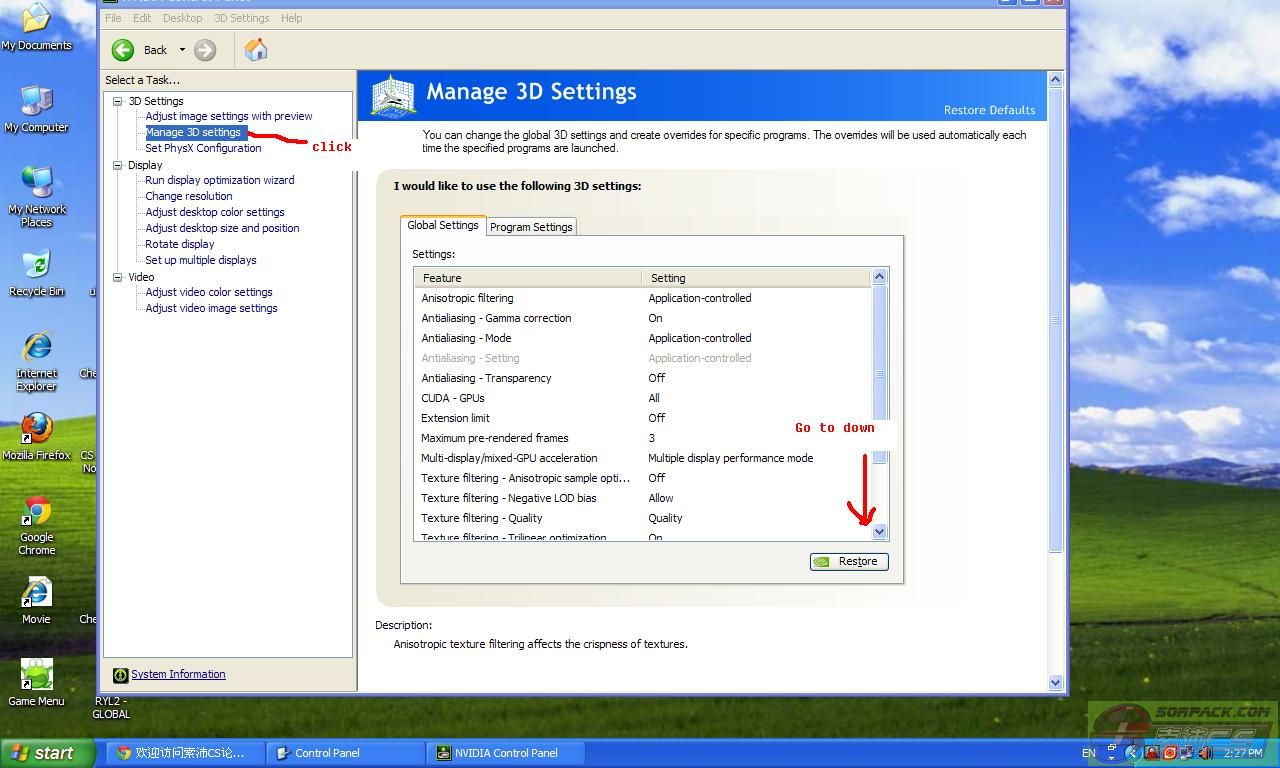Click the green Back arrow icon
1280x768 pixels.
[123, 50]
